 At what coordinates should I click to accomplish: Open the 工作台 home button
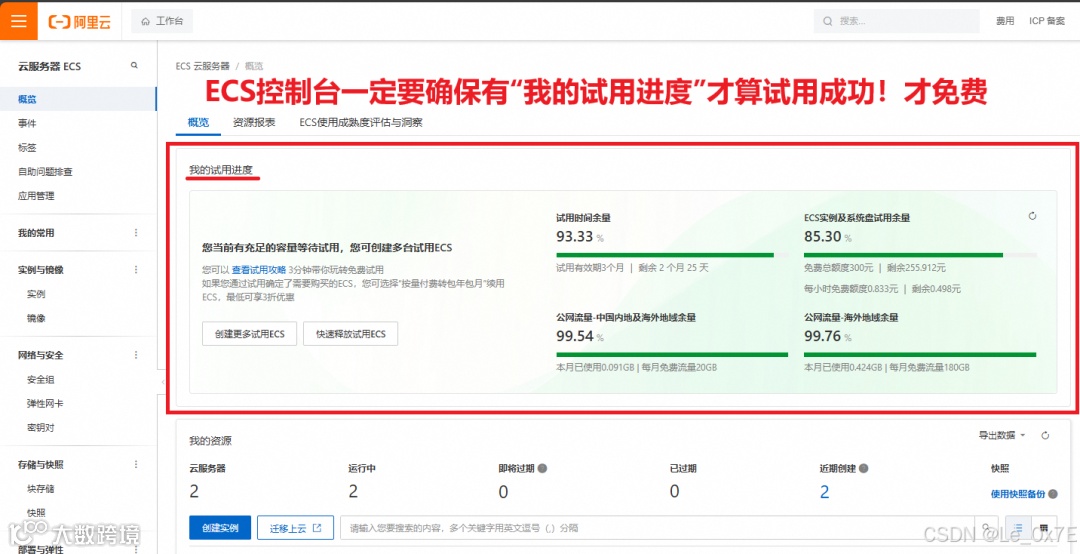pyautogui.click(x=163, y=21)
